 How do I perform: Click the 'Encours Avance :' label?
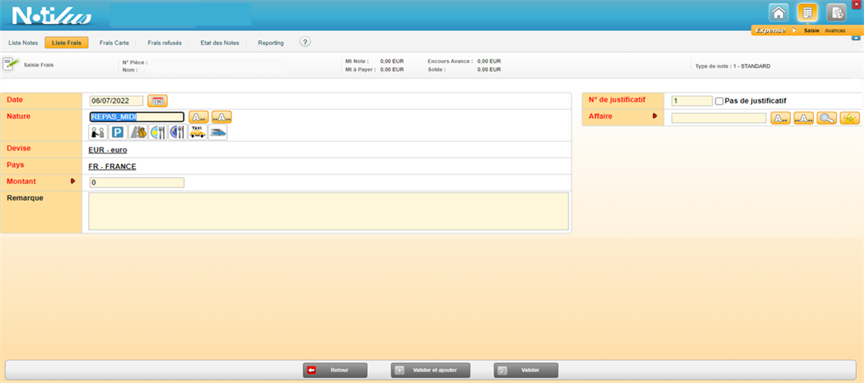pyautogui.click(x=450, y=61)
